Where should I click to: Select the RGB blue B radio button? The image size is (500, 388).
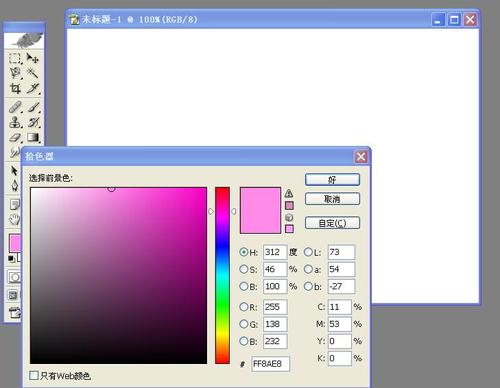click(244, 341)
